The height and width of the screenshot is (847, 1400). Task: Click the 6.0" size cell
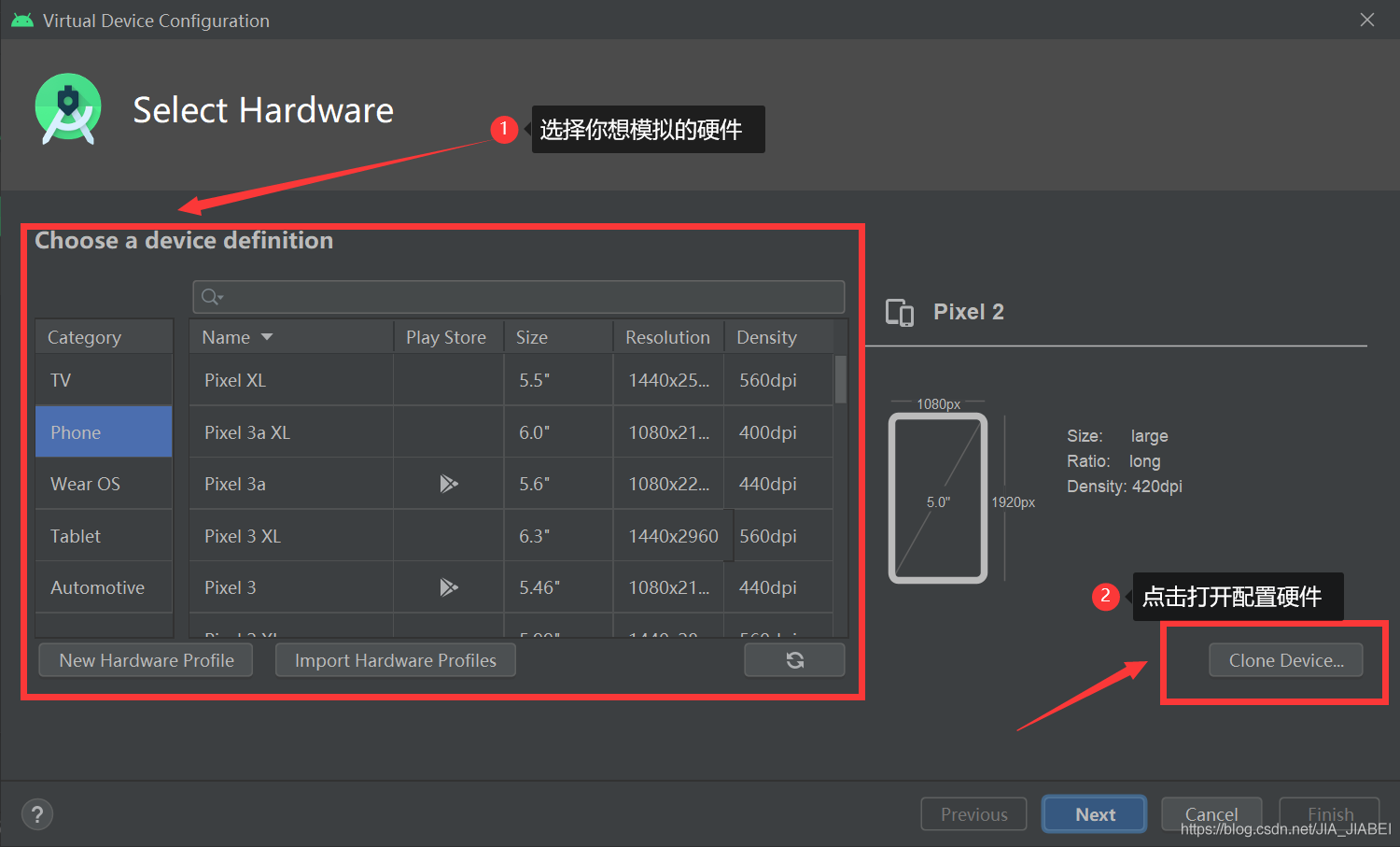tap(558, 432)
